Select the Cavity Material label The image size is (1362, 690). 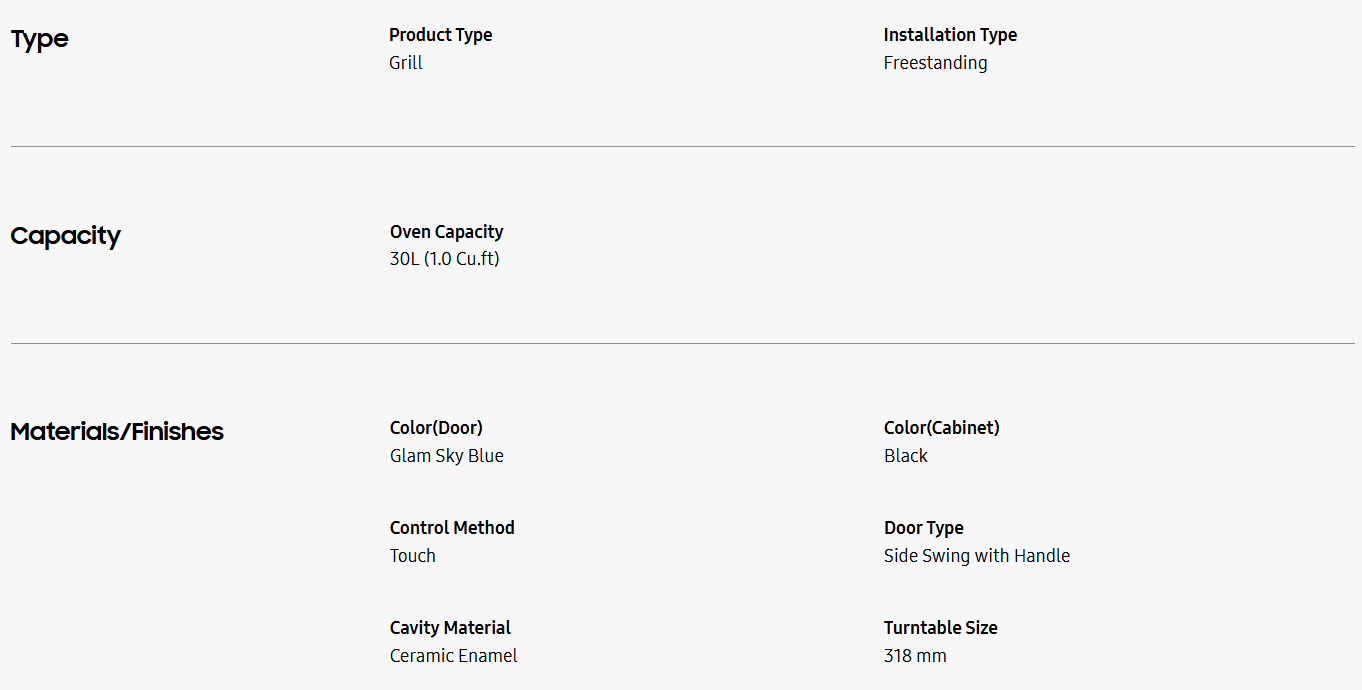pyautogui.click(x=450, y=628)
